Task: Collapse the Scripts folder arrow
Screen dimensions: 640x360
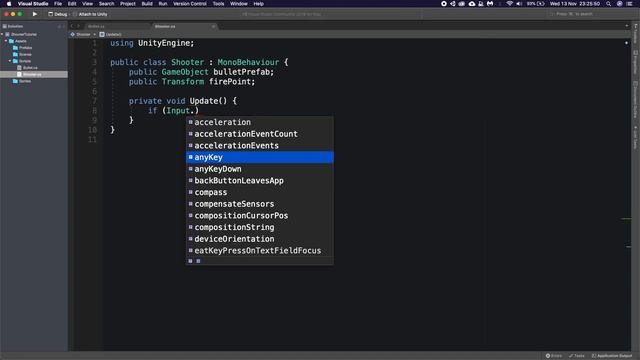Action: pos(10,61)
